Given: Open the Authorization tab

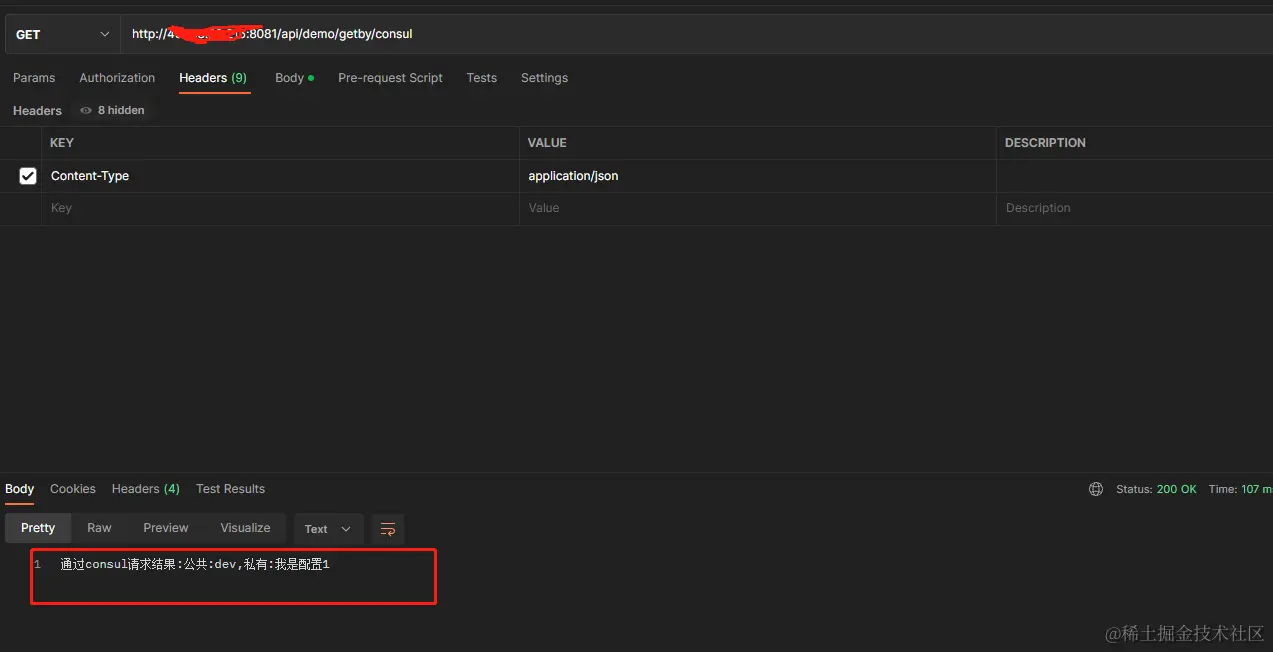Looking at the screenshot, I should [x=117, y=78].
